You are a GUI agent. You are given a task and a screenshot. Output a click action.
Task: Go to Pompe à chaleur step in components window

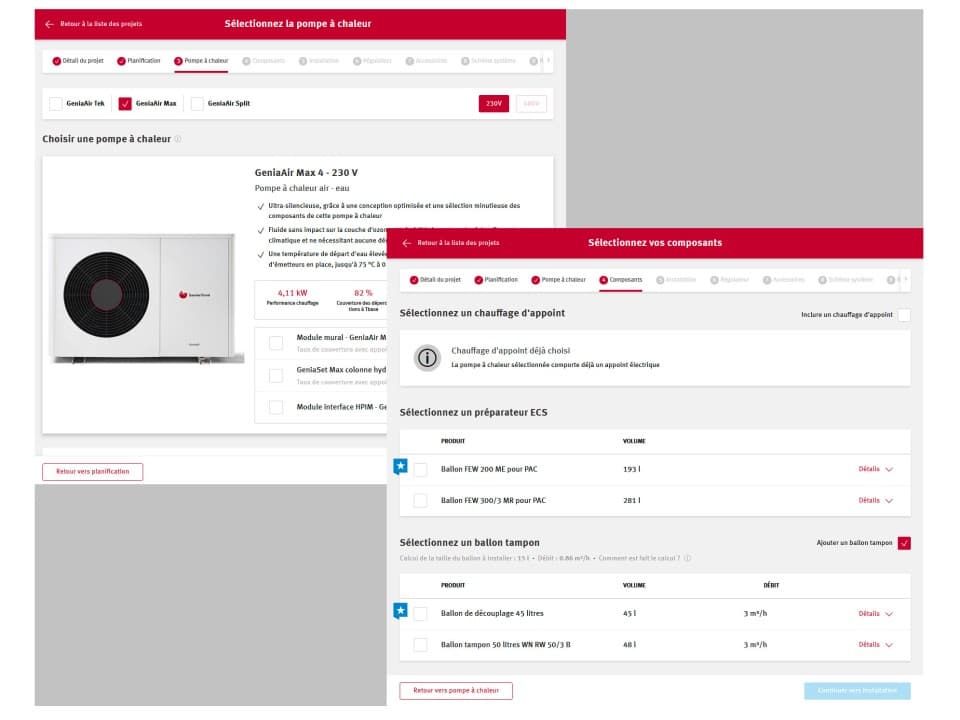point(558,280)
